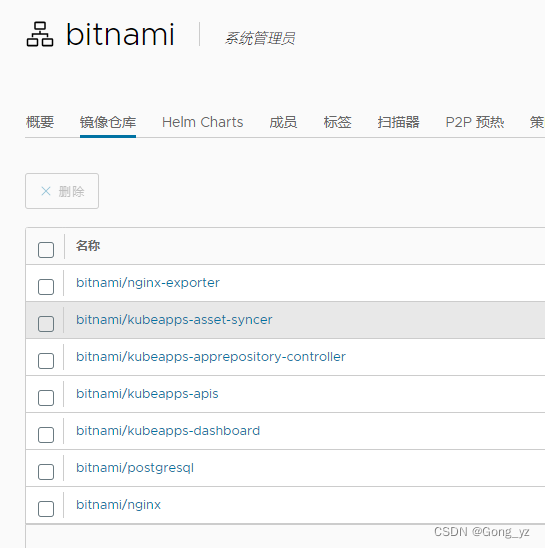
Task: Switch to the 扫描器 tab
Action: (399, 122)
